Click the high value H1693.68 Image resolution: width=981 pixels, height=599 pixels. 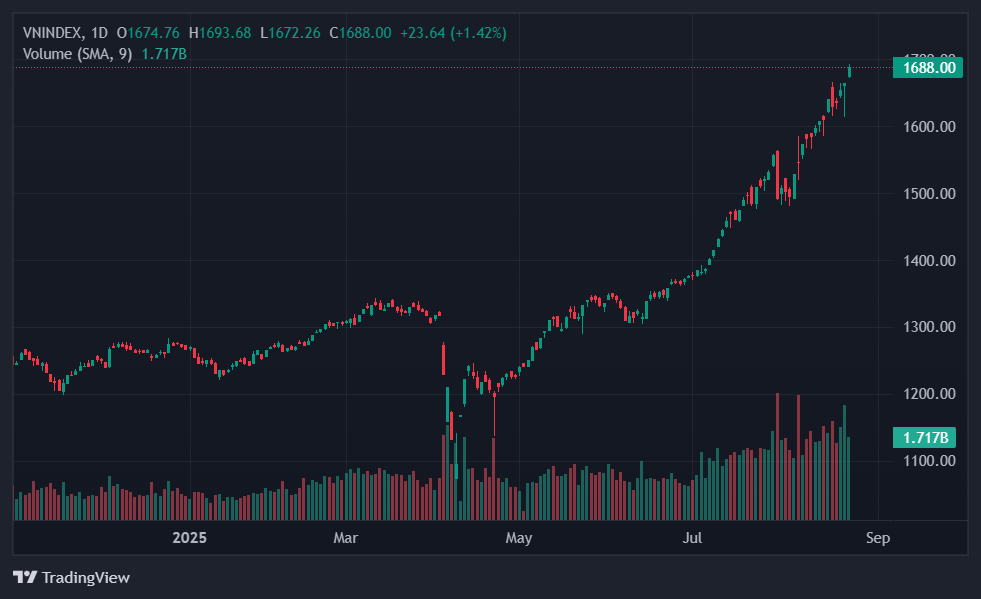220,33
